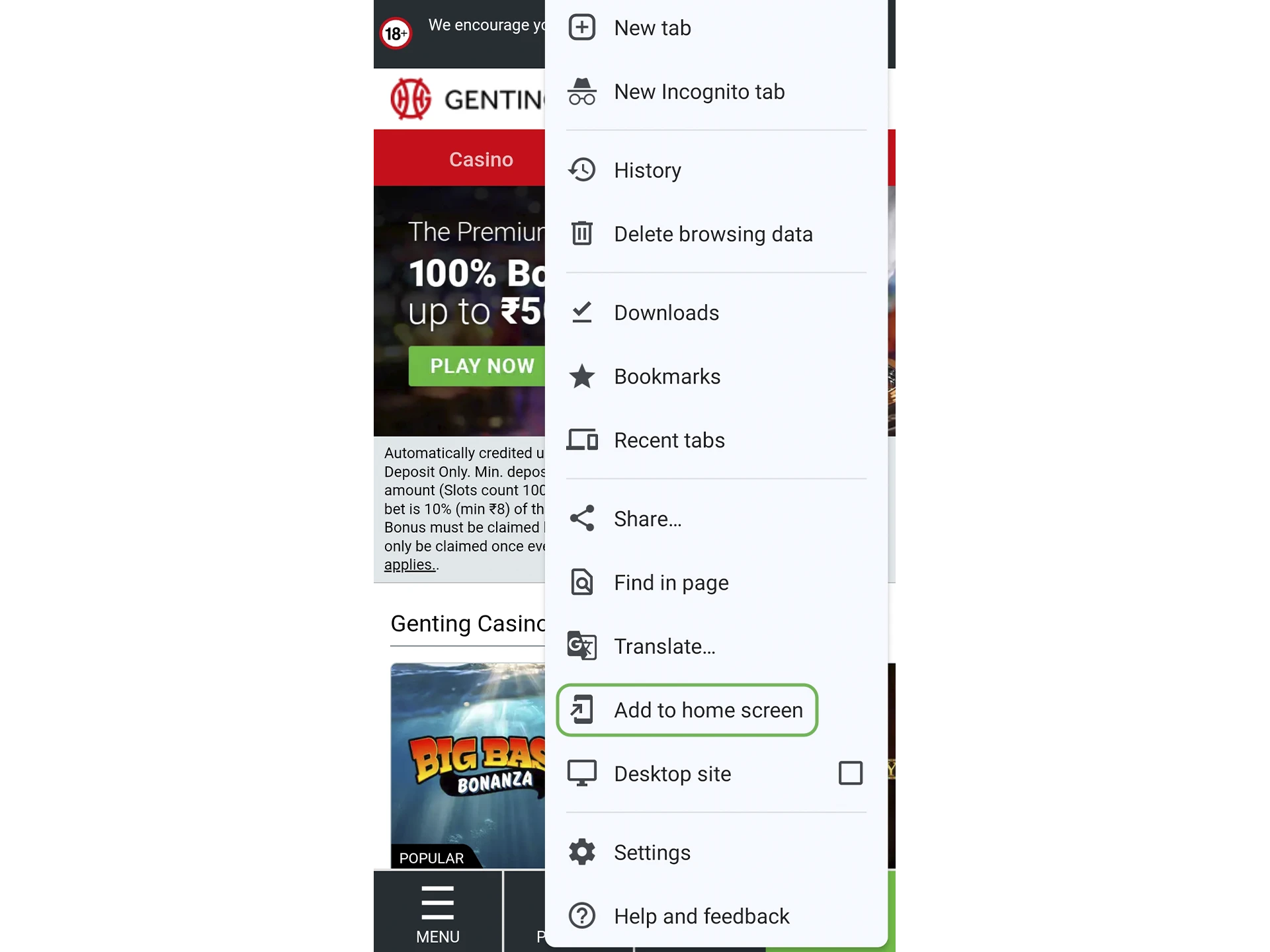Click the History clock icon
Screen dimensions: 1270x952
tap(582, 170)
